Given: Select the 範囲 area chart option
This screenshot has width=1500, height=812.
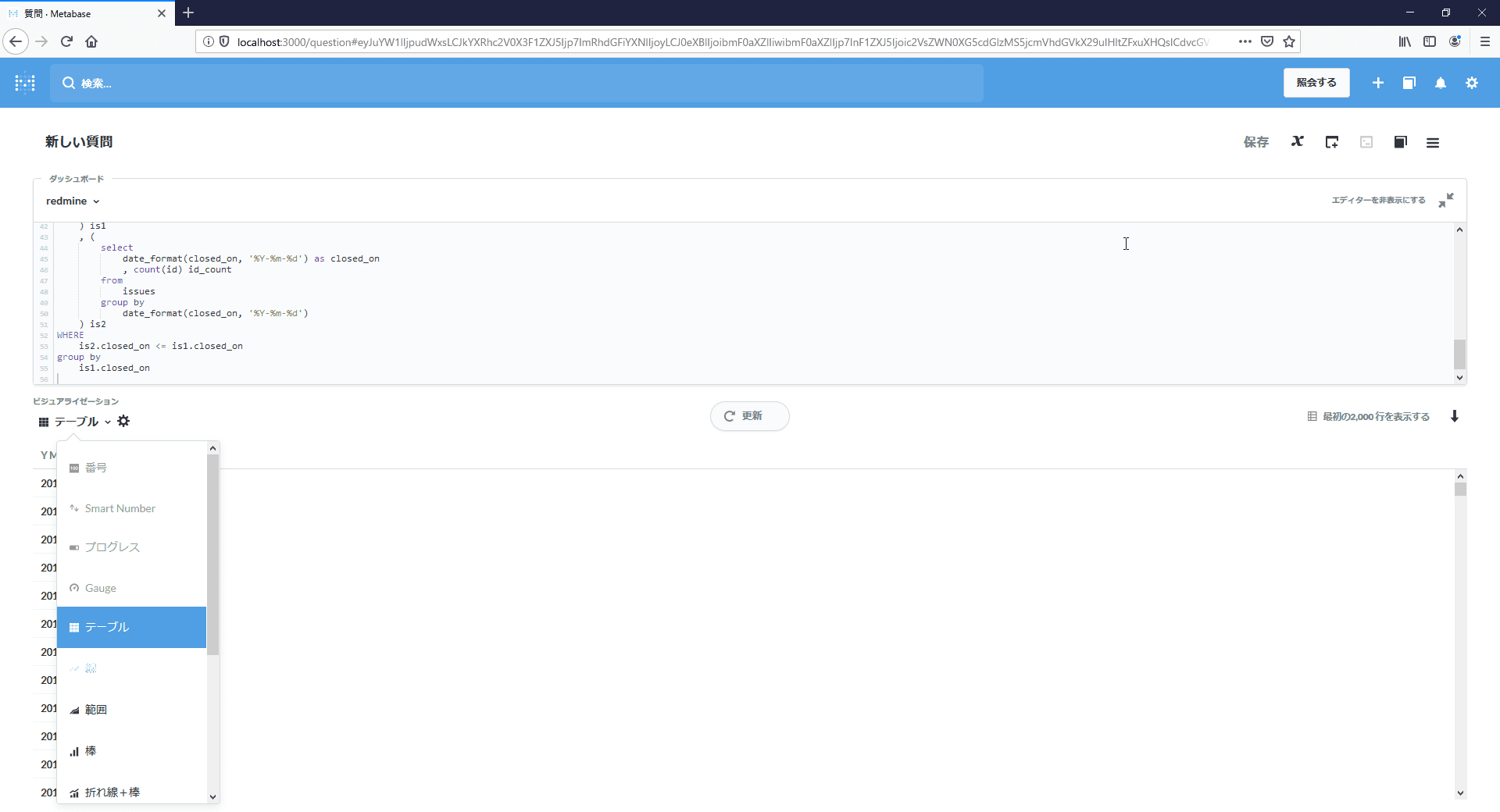Looking at the screenshot, I should [x=131, y=710].
